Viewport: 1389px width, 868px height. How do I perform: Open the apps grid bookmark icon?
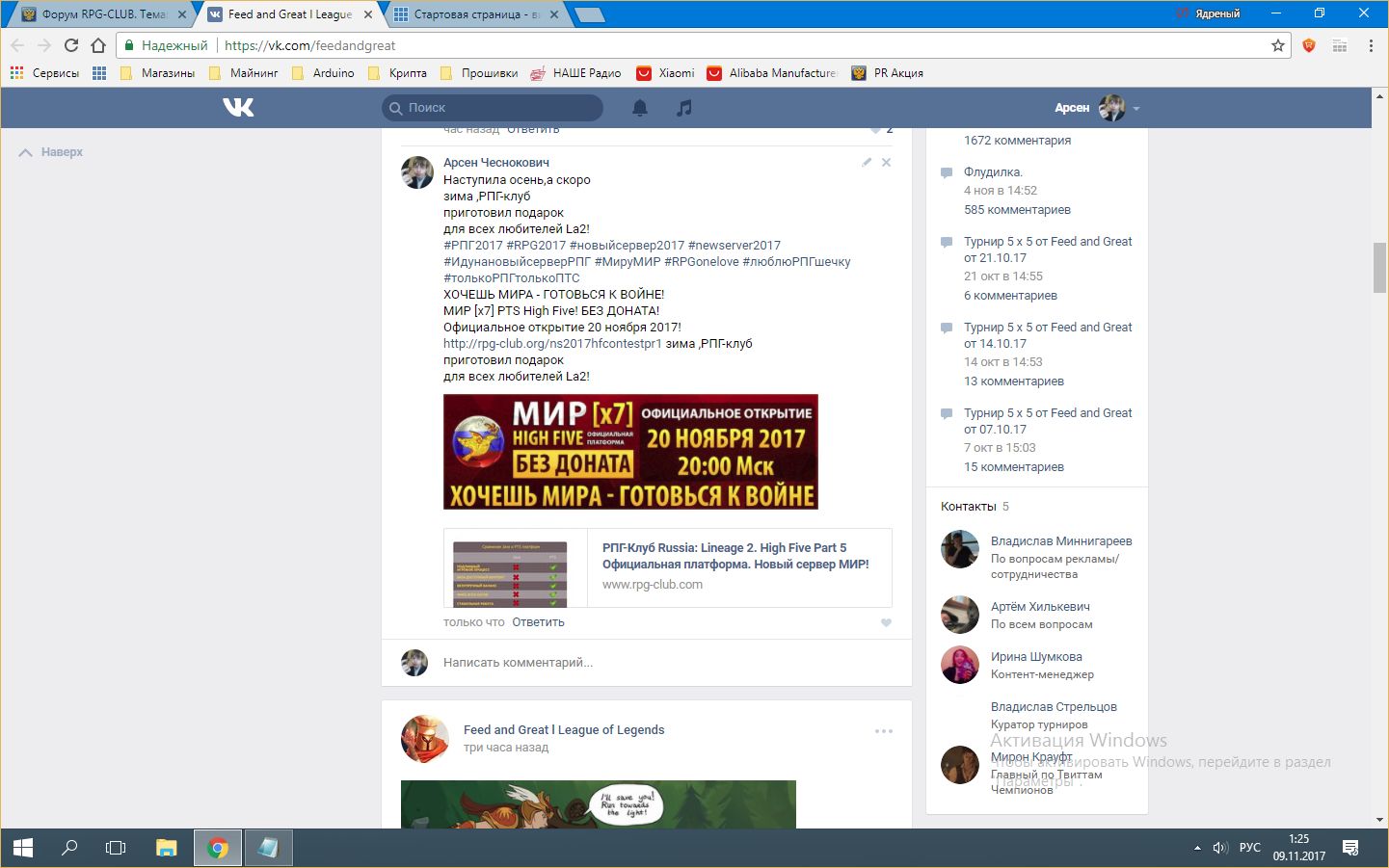click(x=99, y=73)
